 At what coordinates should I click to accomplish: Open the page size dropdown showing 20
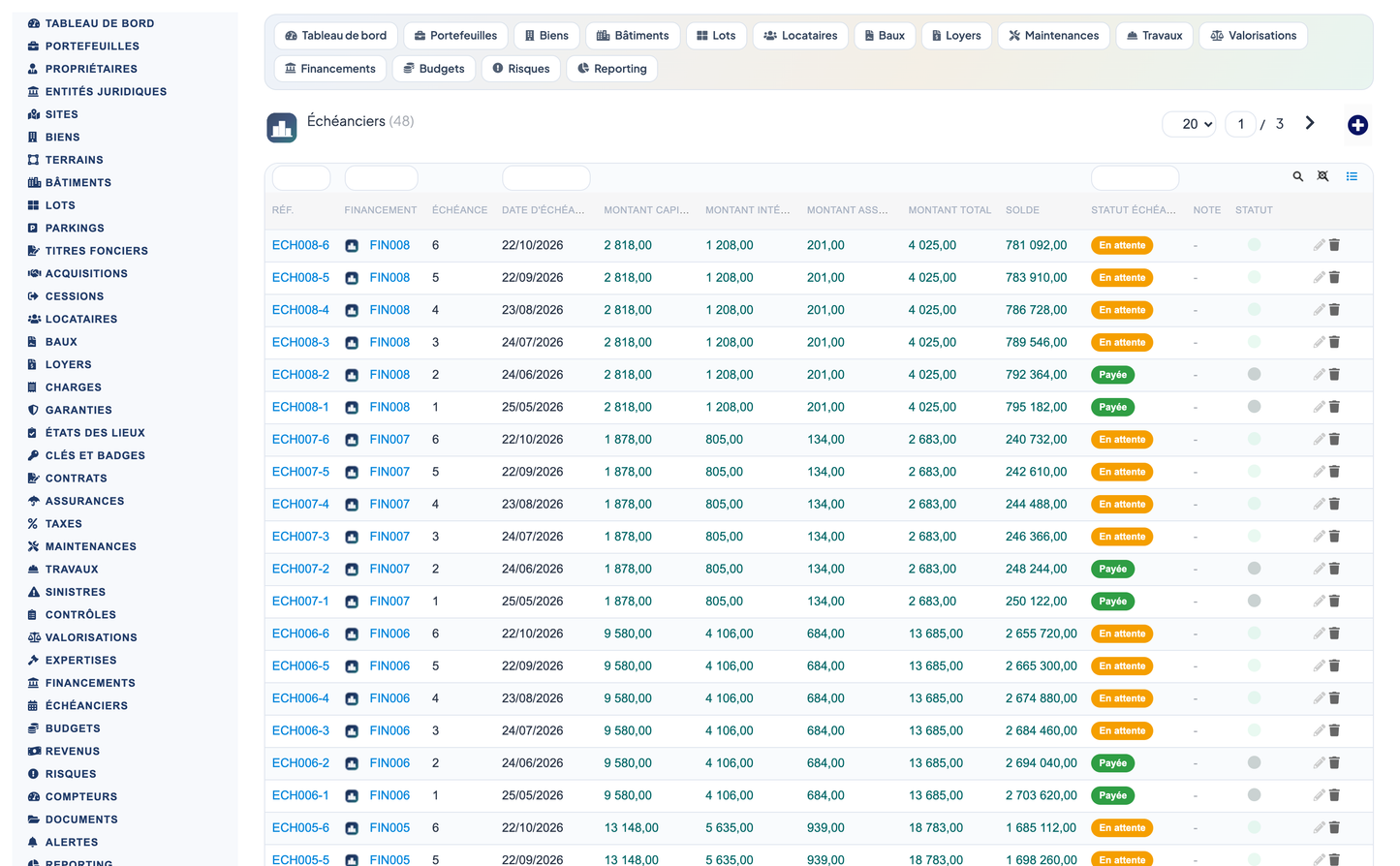[1190, 124]
